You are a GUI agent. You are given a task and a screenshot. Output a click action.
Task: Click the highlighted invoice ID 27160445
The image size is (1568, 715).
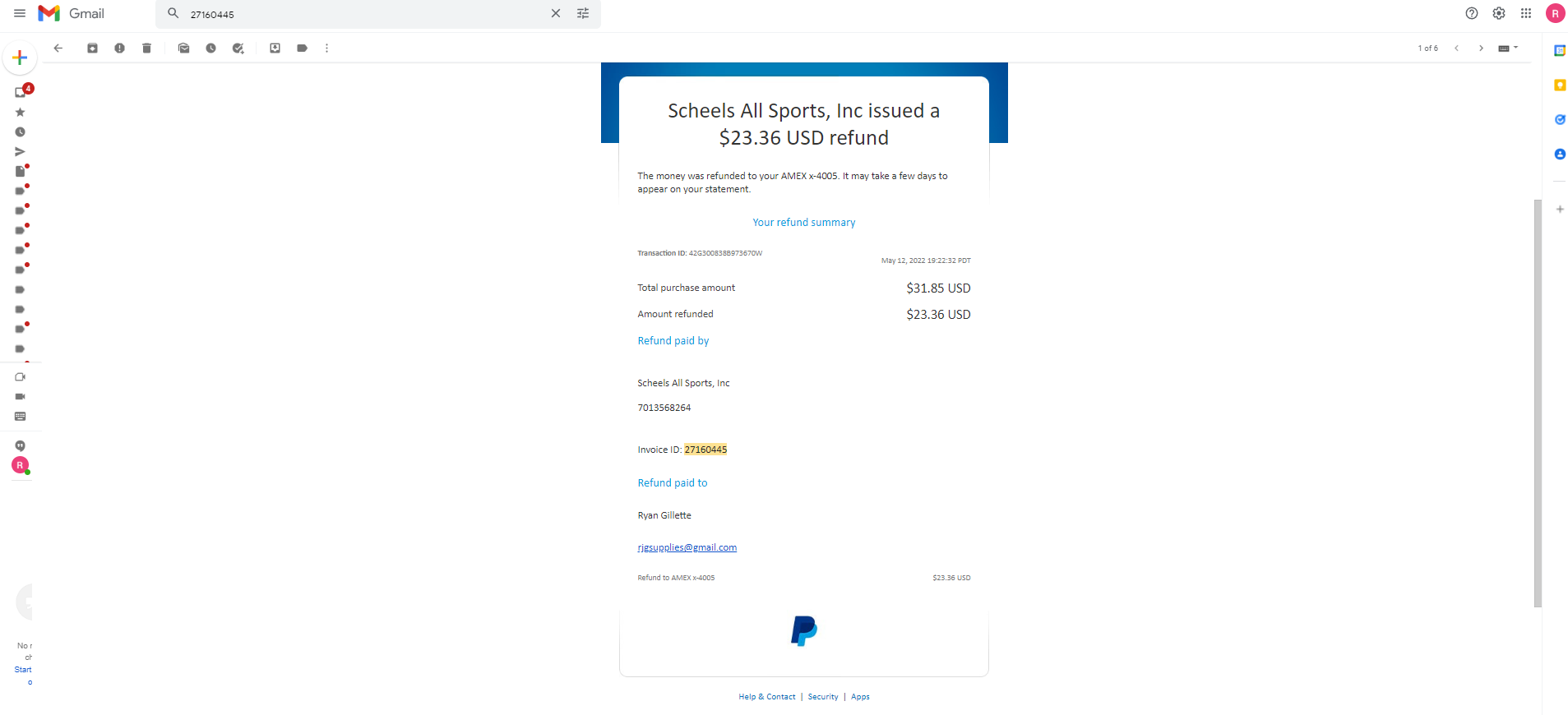pos(705,450)
